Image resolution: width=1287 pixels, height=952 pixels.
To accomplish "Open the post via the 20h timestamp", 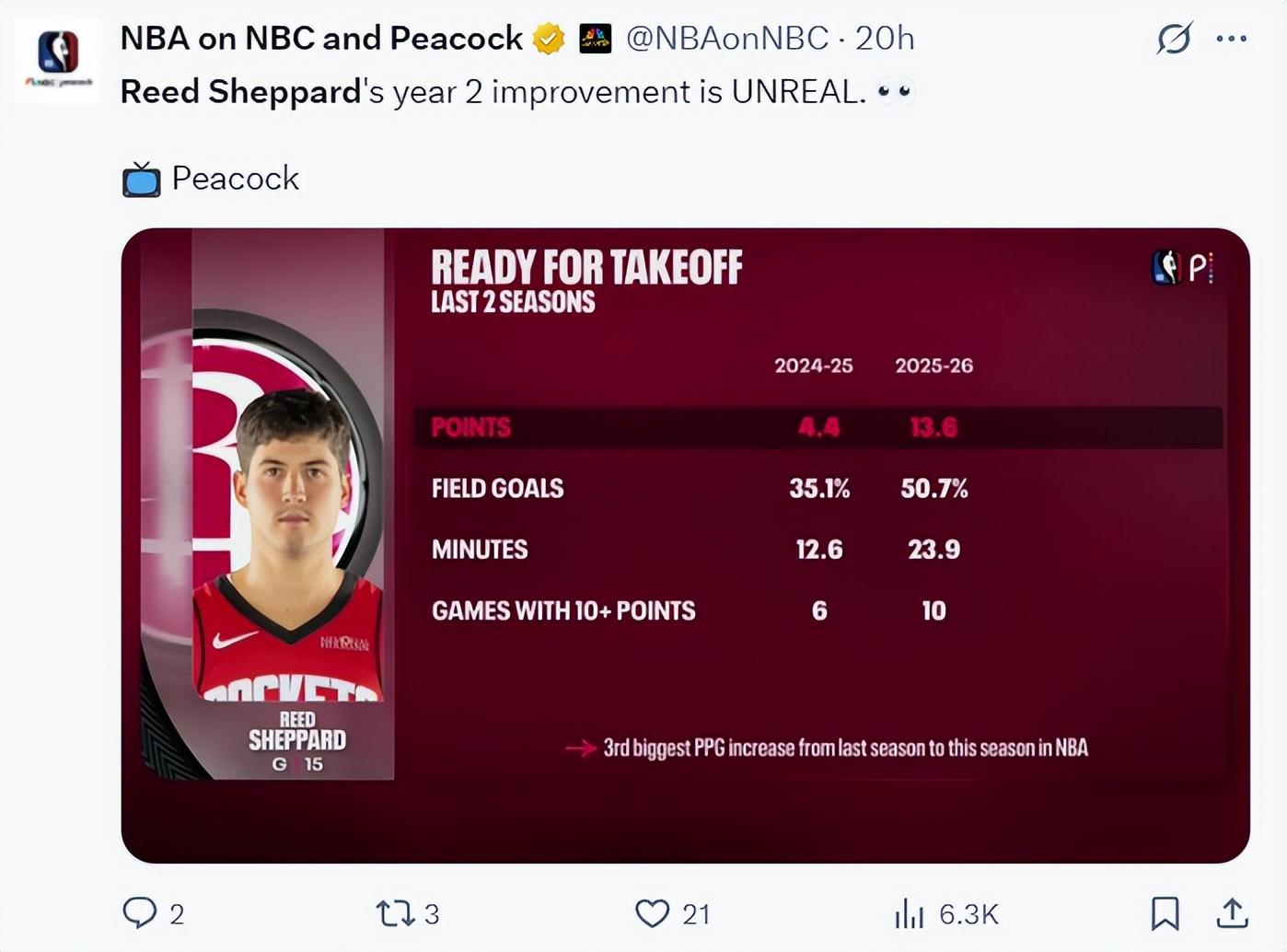I will click(885, 39).
